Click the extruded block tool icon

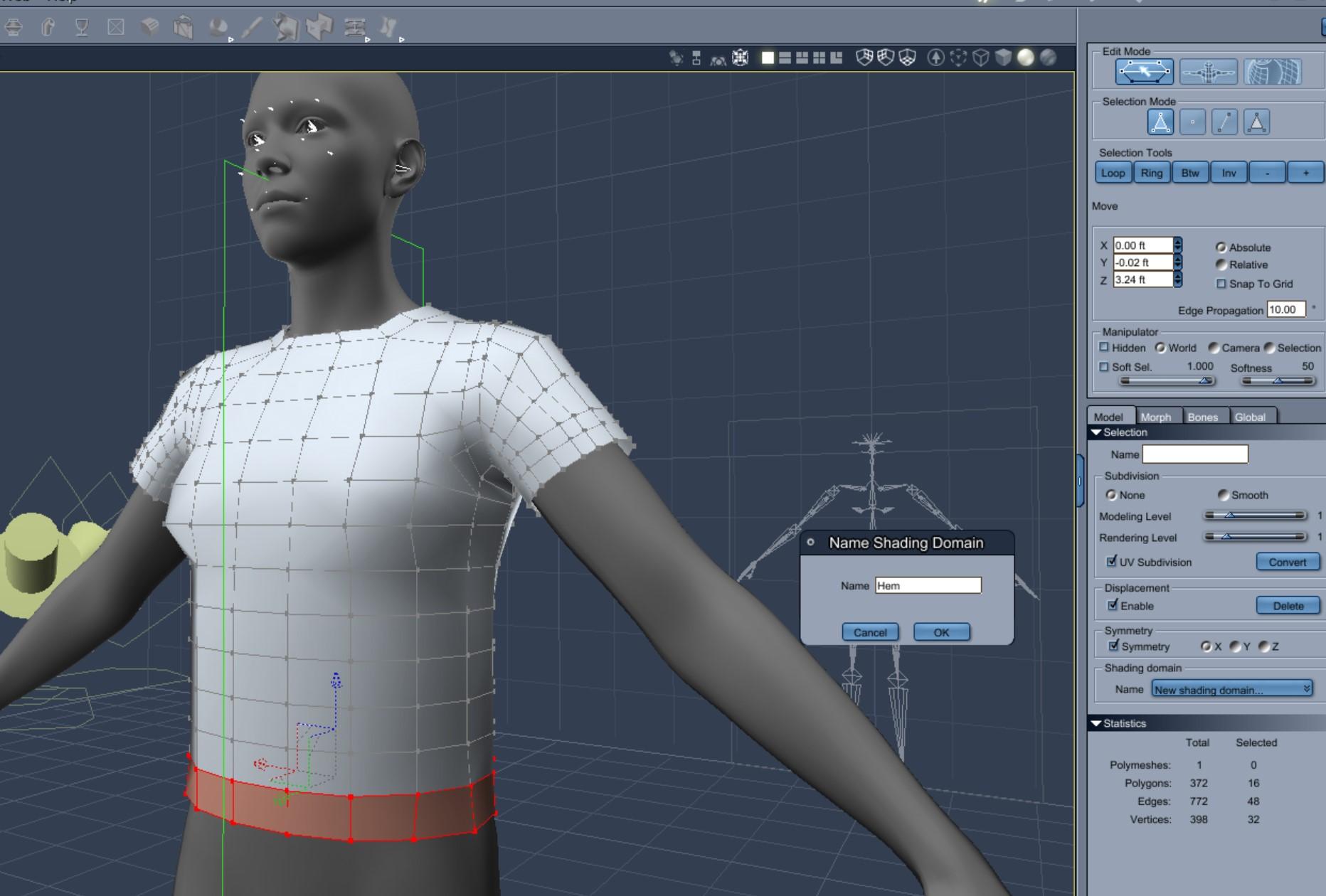[320, 28]
